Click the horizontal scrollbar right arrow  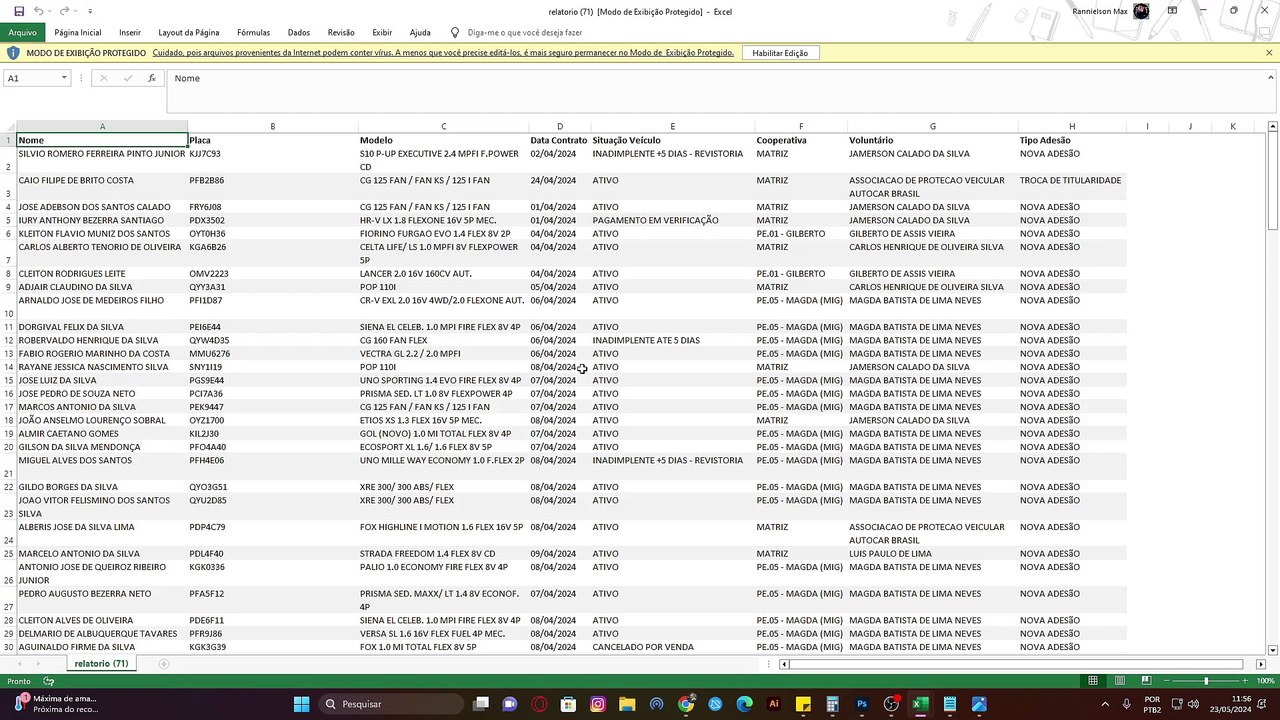tap(1260, 664)
